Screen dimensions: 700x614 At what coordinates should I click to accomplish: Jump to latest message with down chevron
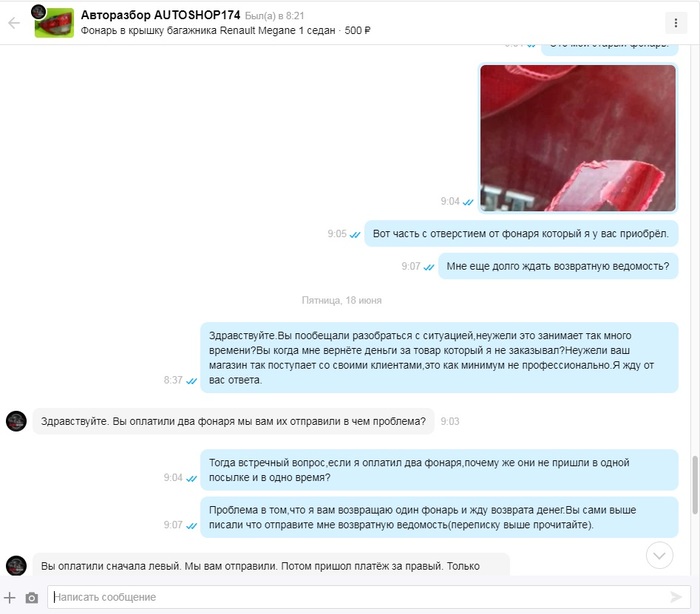[659, 555]
